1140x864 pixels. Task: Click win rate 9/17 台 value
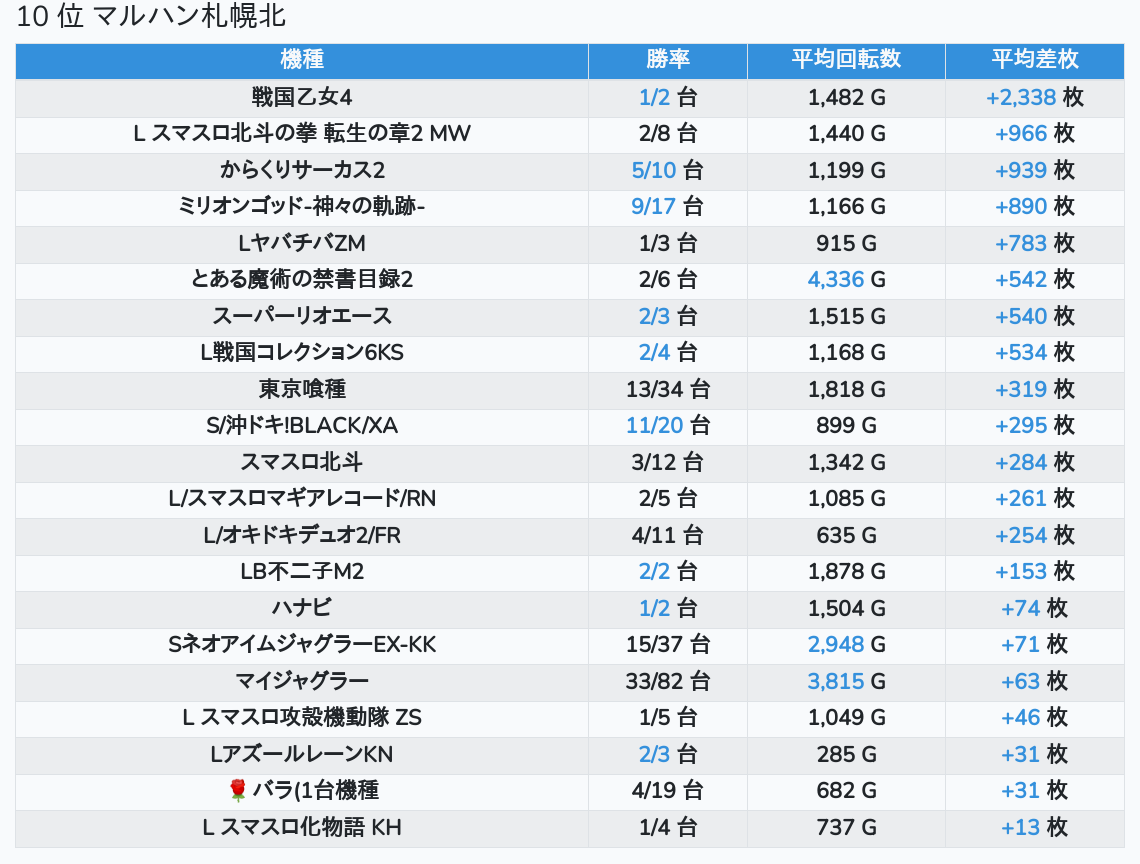pyautogui.click(x=667, y=207)
